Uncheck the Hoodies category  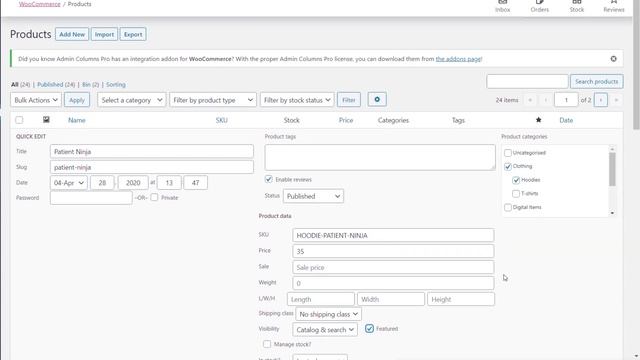tap(516, 180)
